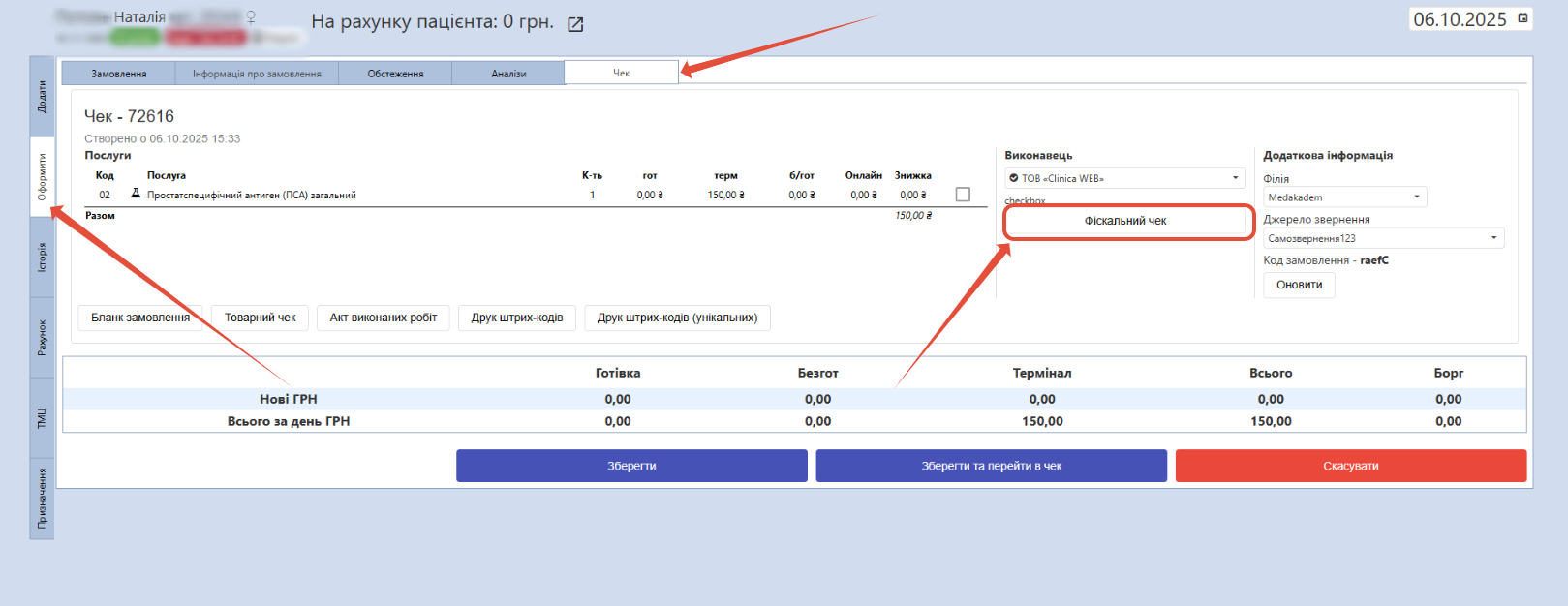Click the Знижка column header in services
1568x606 pixels.
point(913,175)
